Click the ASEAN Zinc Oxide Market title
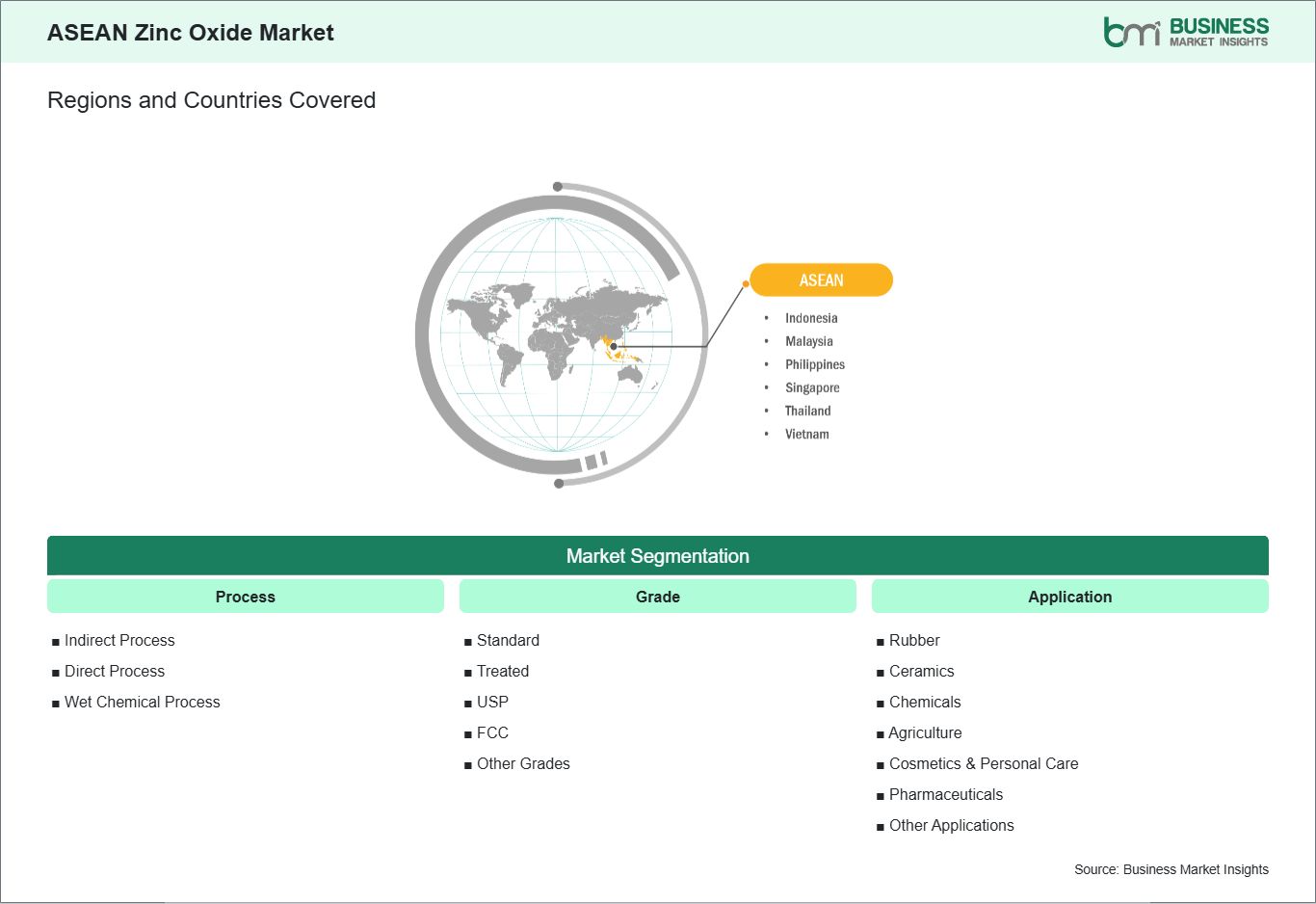 191,33
